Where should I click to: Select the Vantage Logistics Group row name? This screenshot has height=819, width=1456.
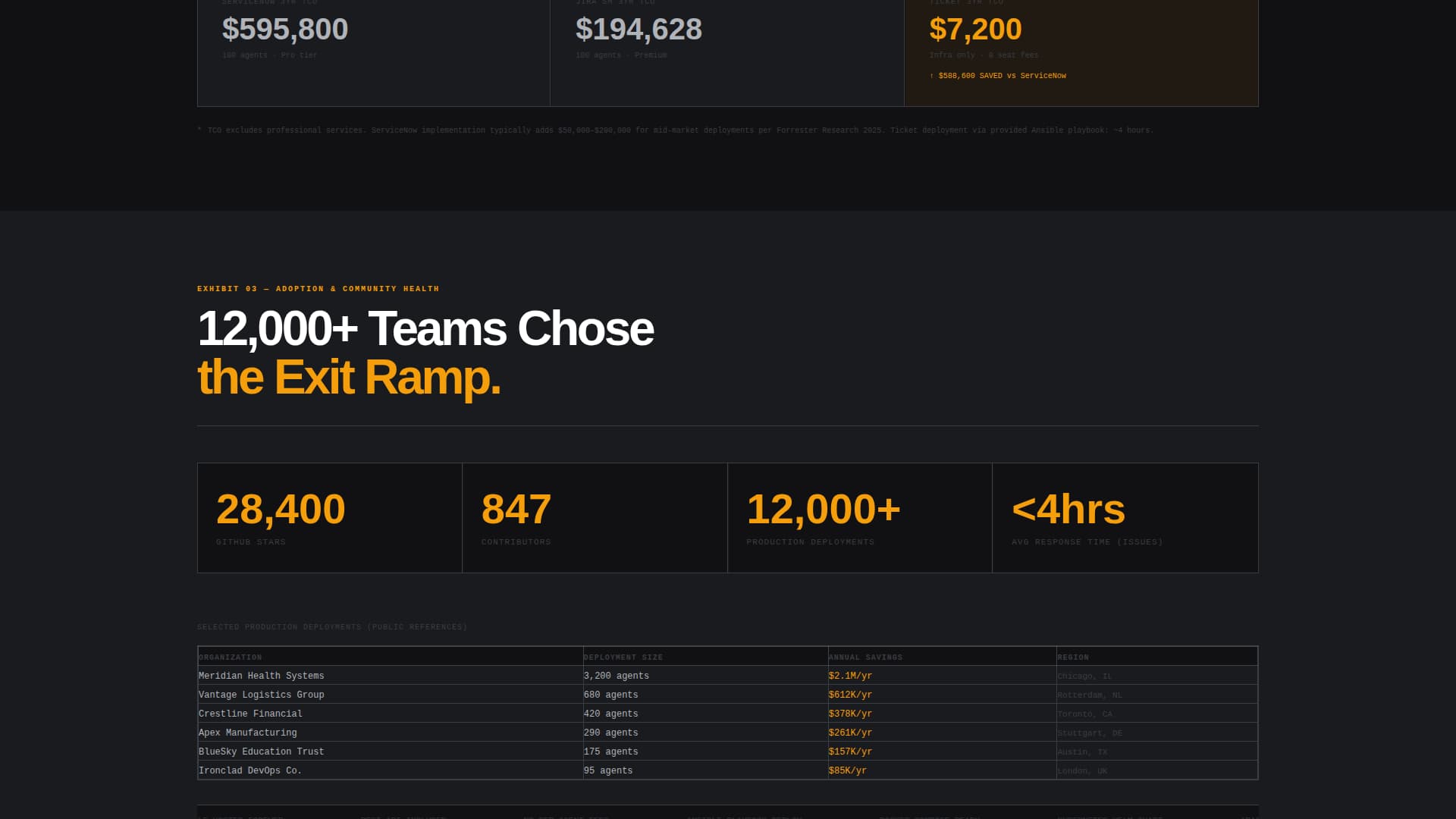[x=262, y=695]
